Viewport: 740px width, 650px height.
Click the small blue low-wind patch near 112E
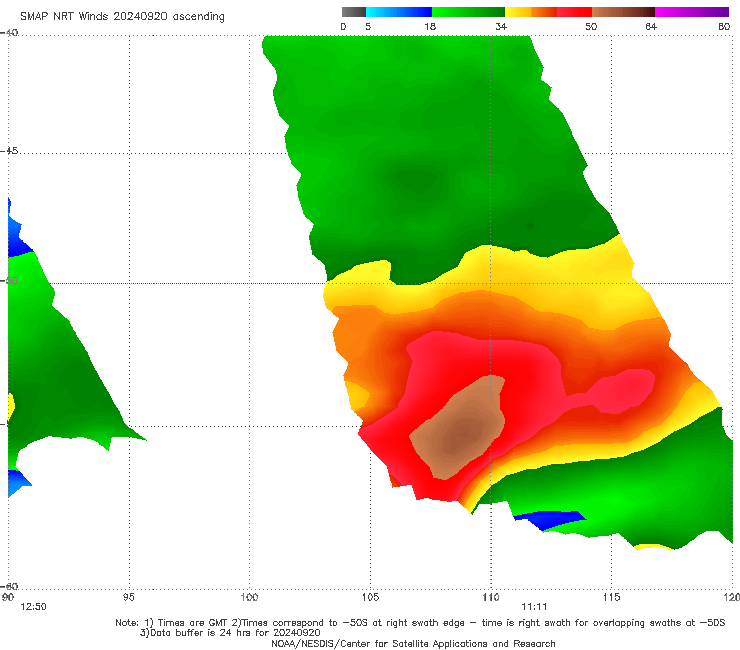[x=550, y=519]
